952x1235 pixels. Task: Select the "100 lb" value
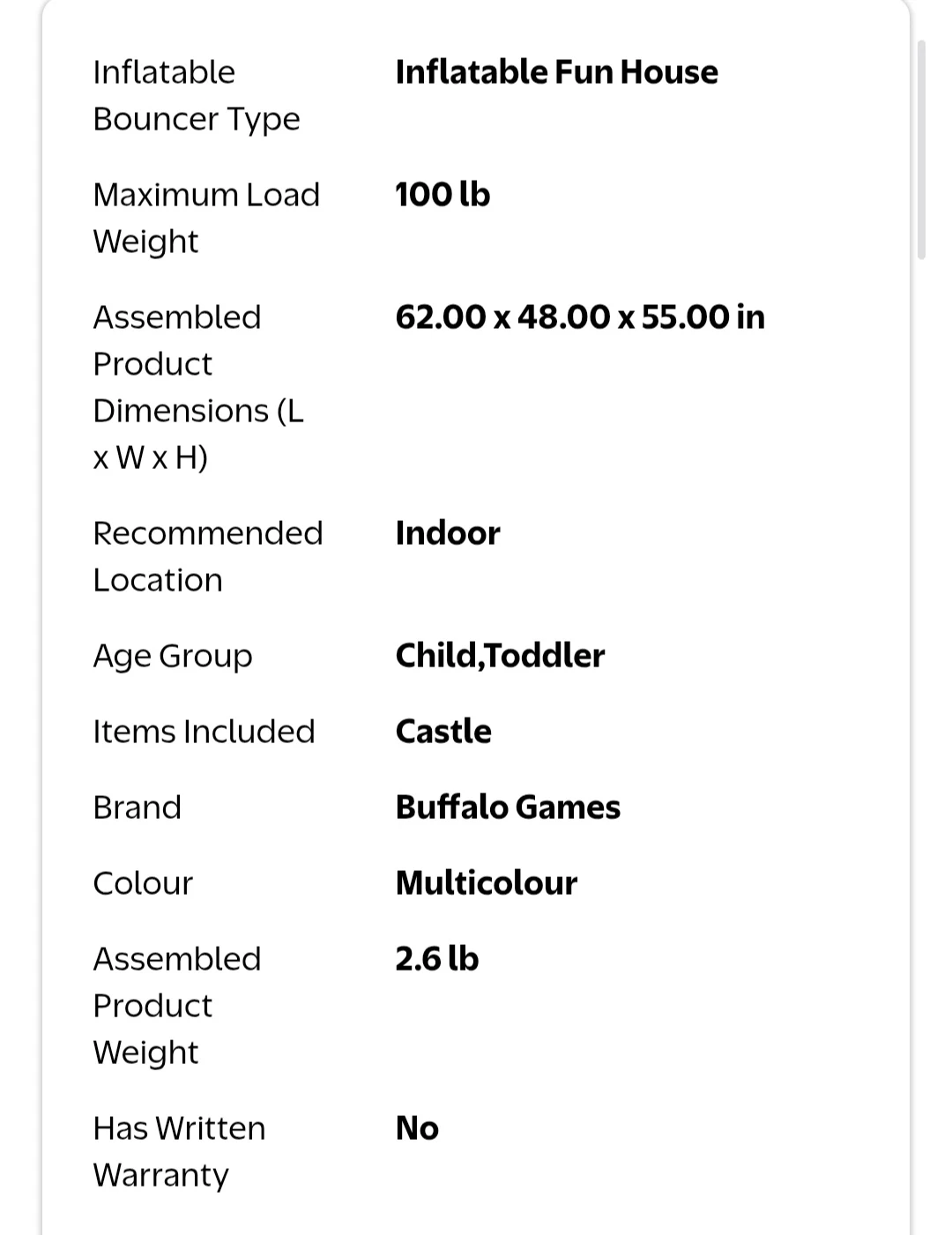coord(443,195)
